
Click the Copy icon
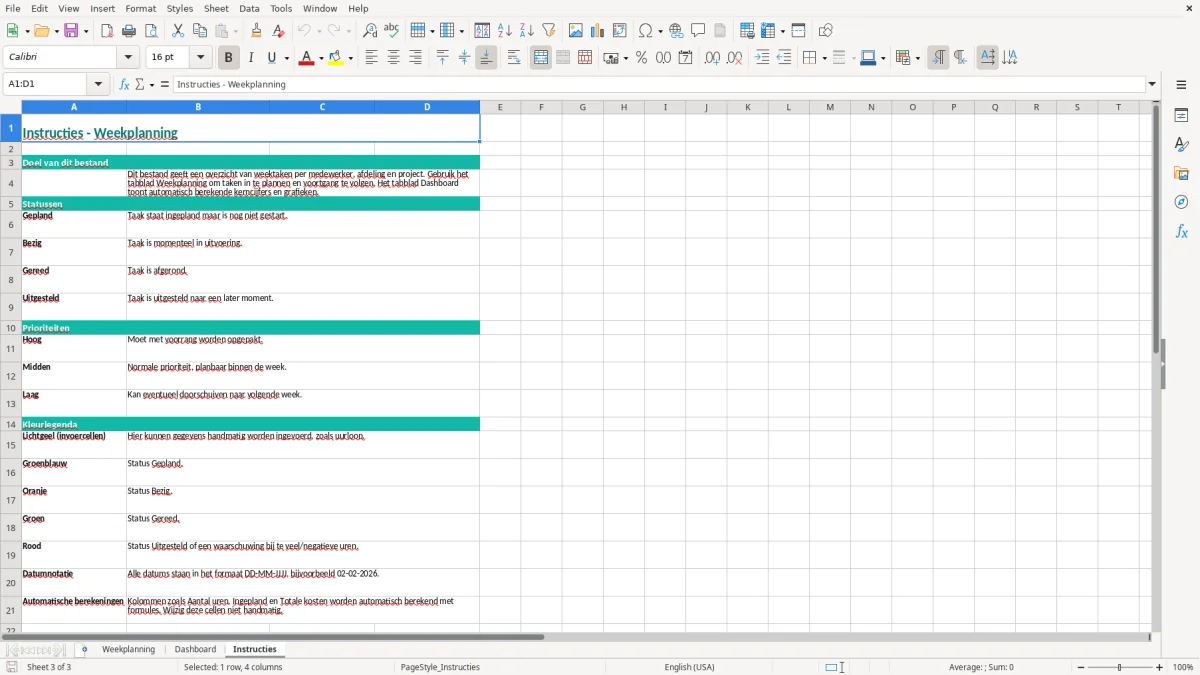[200, 31]
